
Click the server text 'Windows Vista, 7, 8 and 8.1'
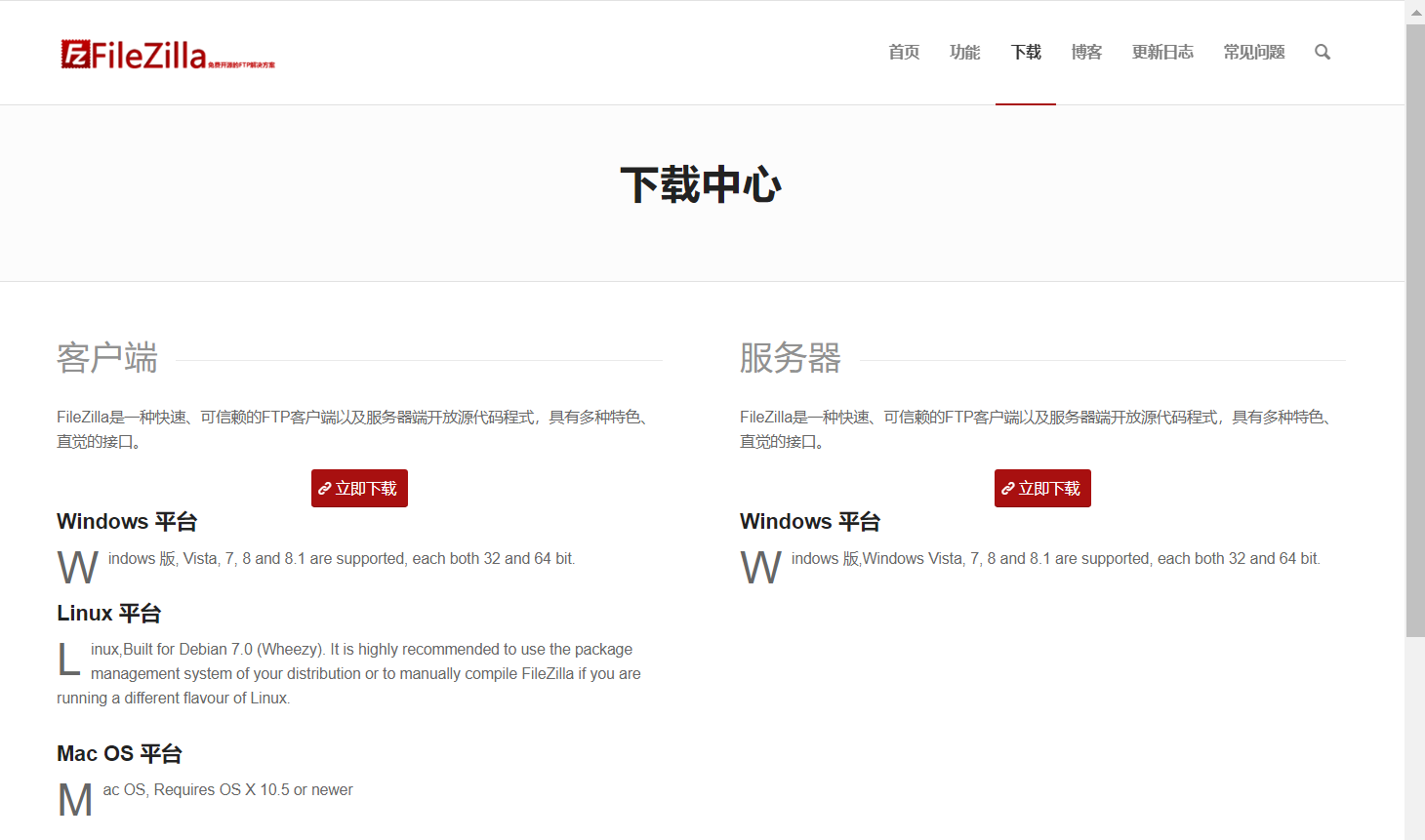957,558
